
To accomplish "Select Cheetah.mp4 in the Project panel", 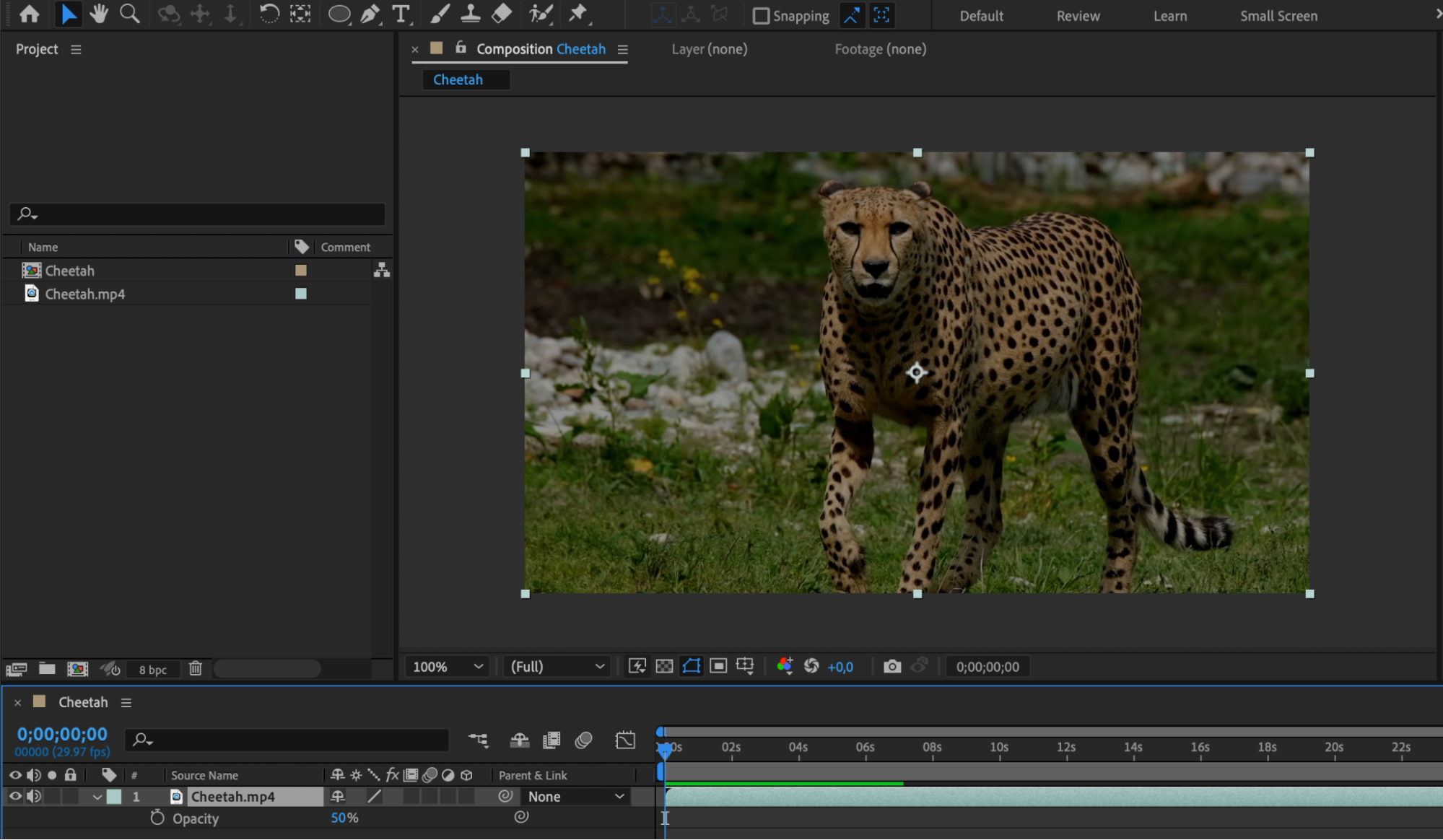I will tap(85, 294).
